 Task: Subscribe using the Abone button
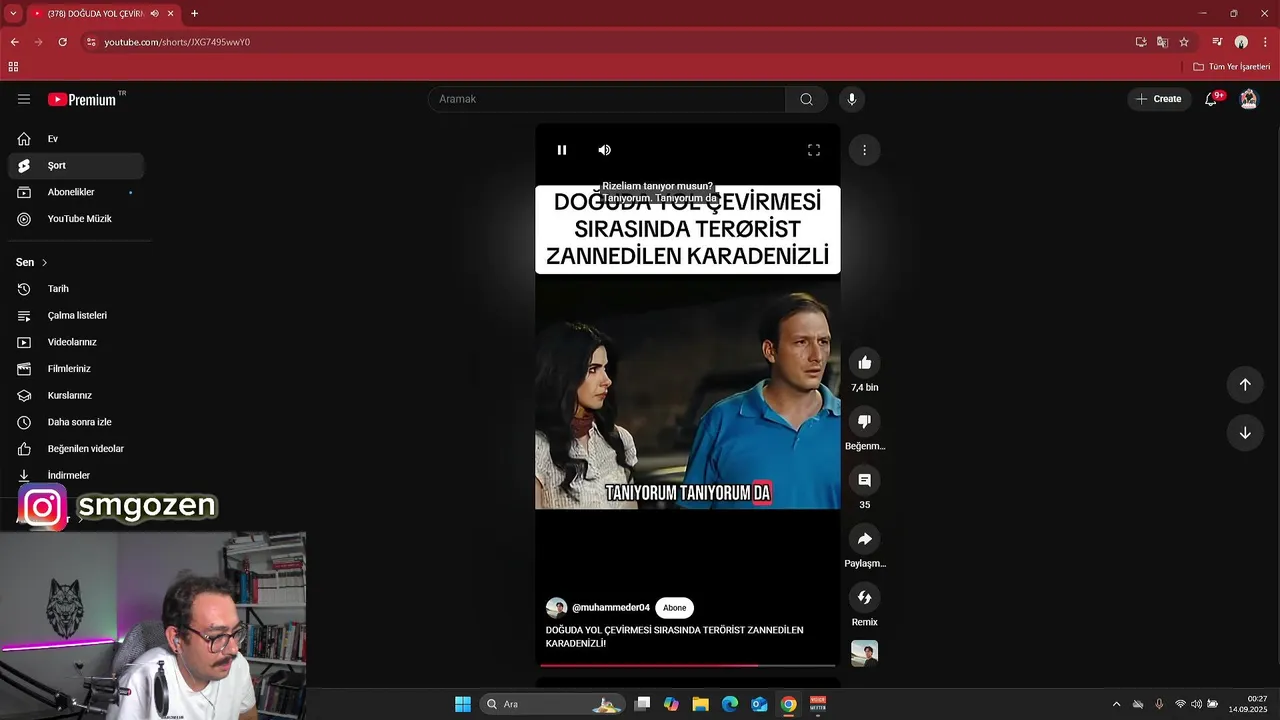(675, 608)
